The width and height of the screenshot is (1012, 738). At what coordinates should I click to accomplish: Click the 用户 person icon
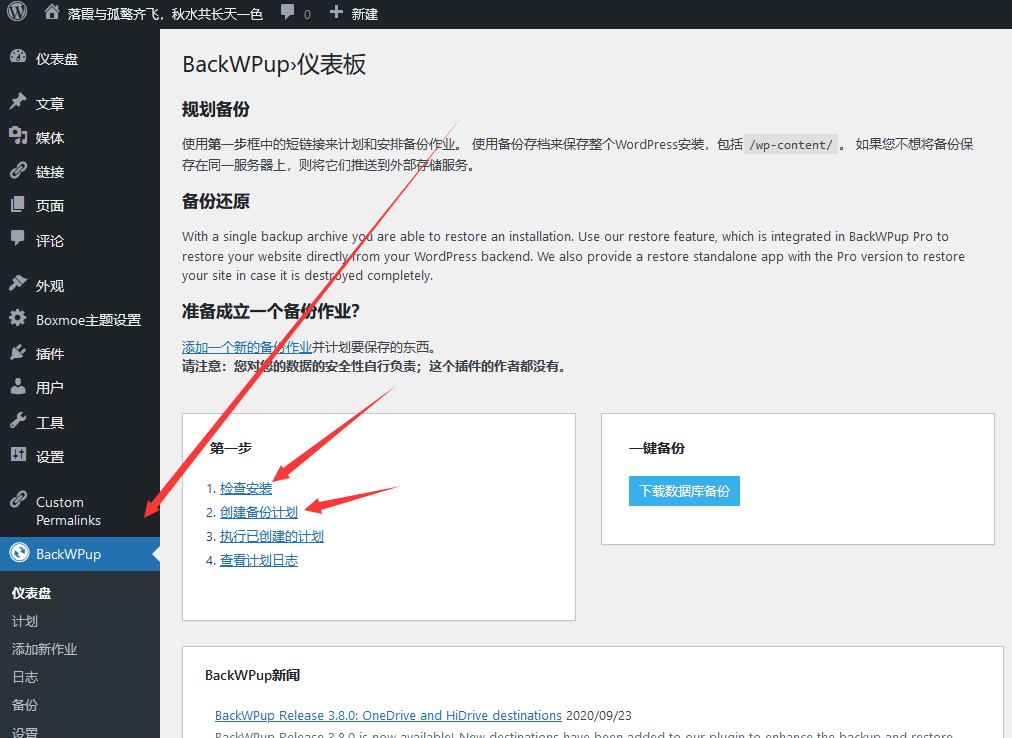click(x=18, y=386)
